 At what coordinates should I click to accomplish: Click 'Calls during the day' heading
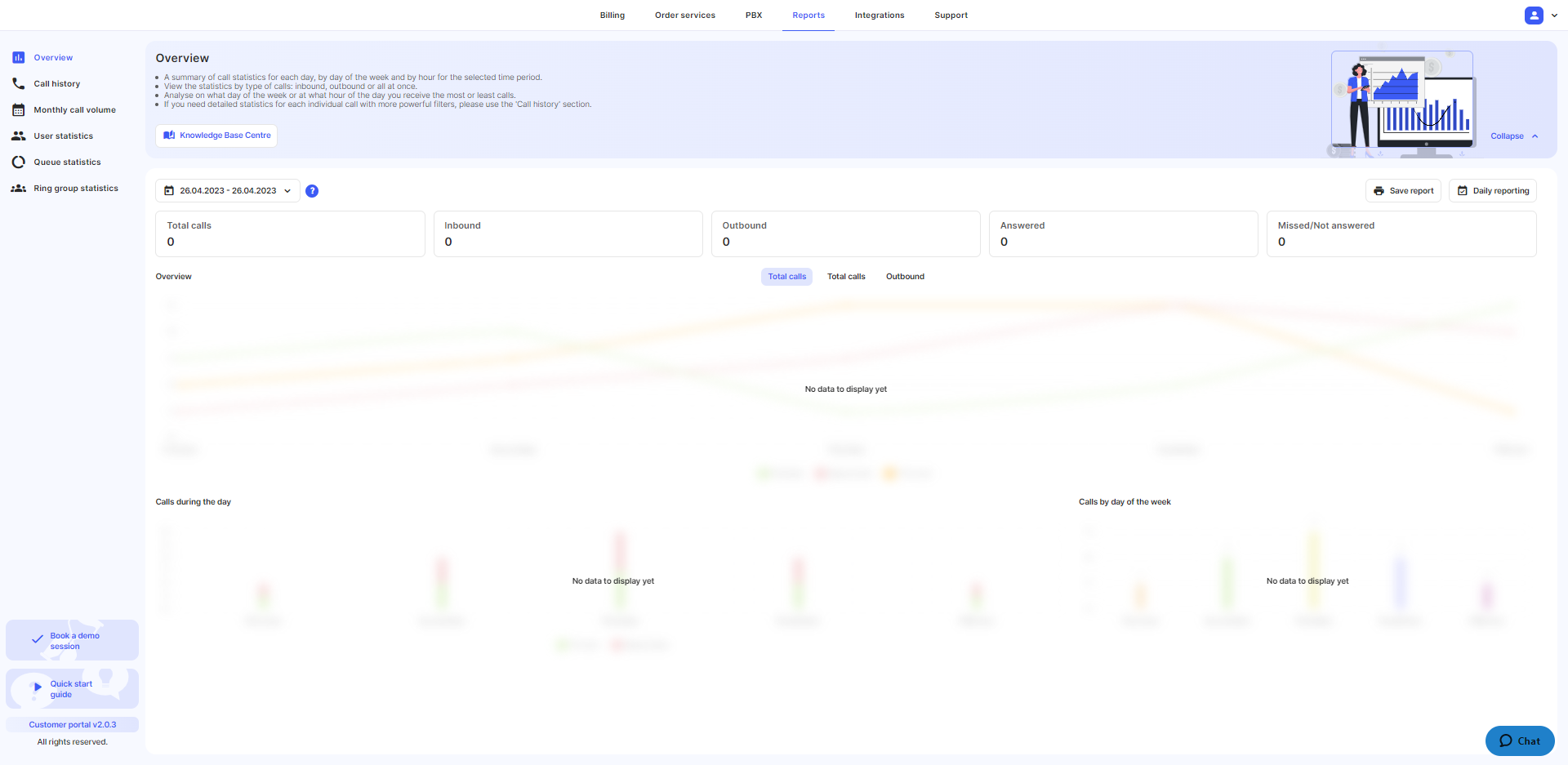(x=194, y=502)
